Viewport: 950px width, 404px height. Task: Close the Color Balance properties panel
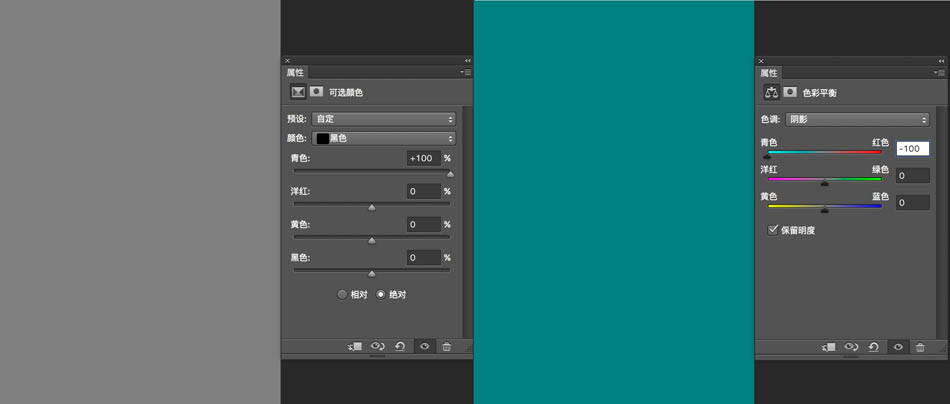(x=761, y=61)
